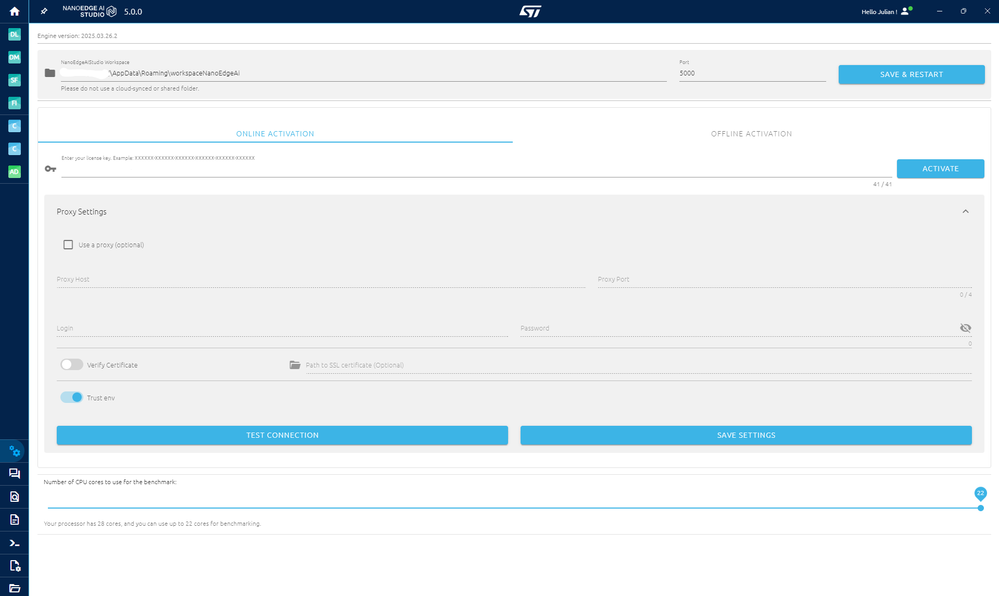Open the C project directly below FI

[x=14, y=126]
